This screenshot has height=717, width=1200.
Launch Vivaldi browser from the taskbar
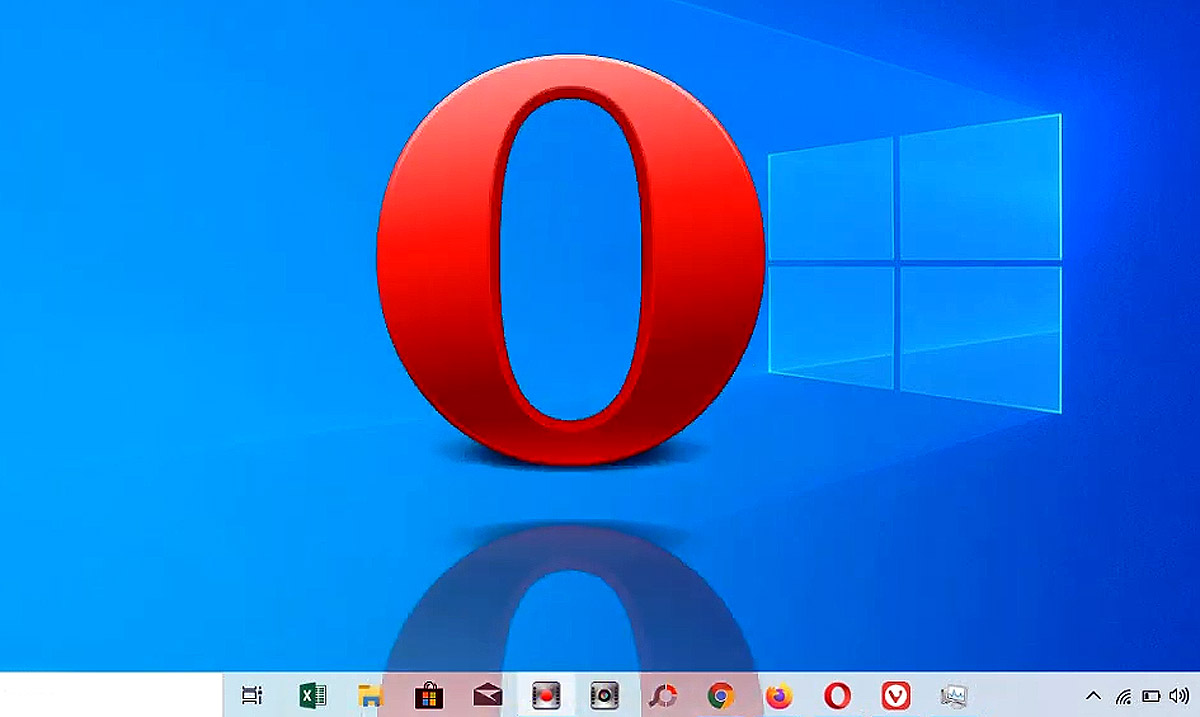(x=896, y=695)
